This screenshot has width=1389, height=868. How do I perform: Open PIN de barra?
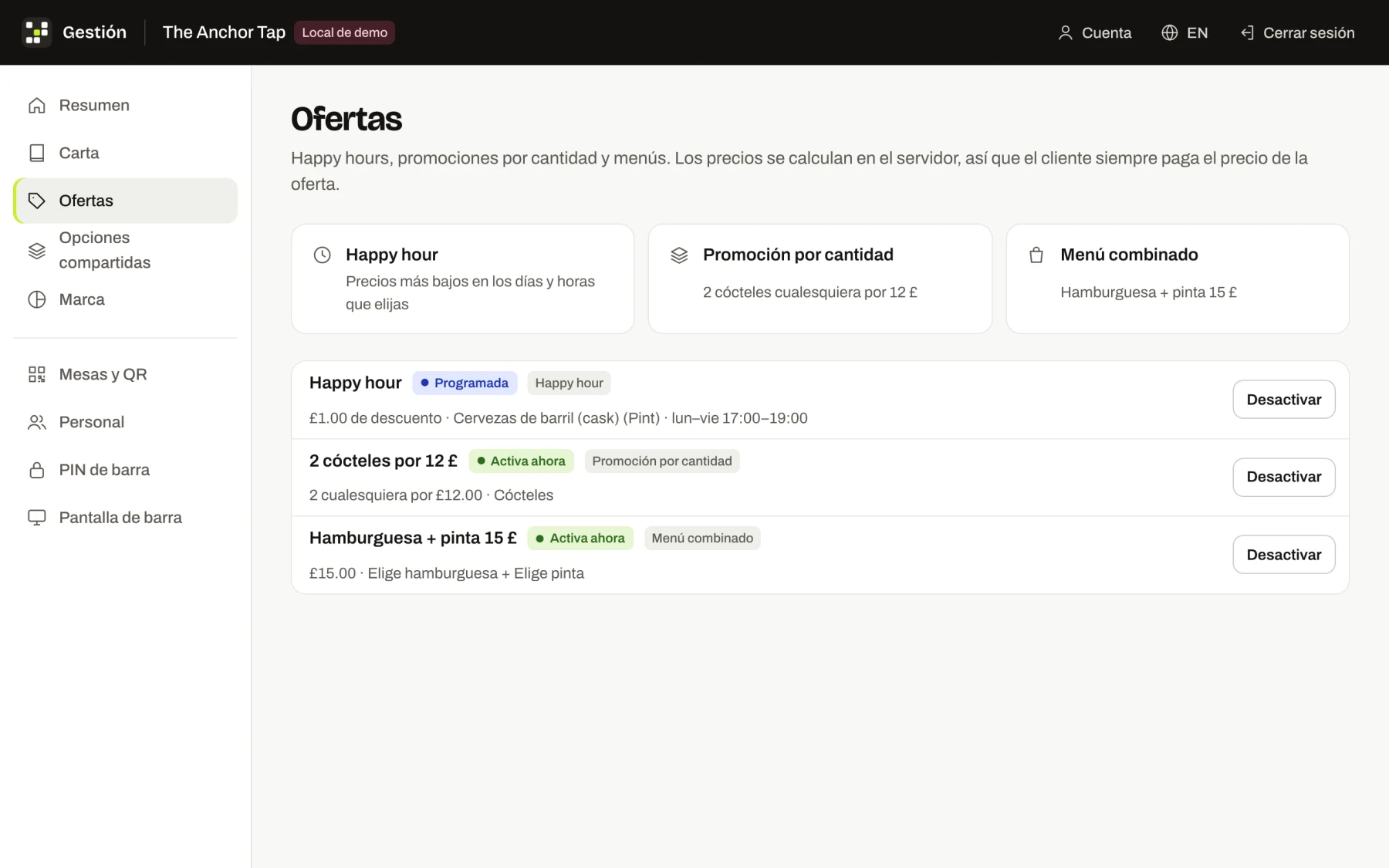pyautogui.click(x=125, y=470)
